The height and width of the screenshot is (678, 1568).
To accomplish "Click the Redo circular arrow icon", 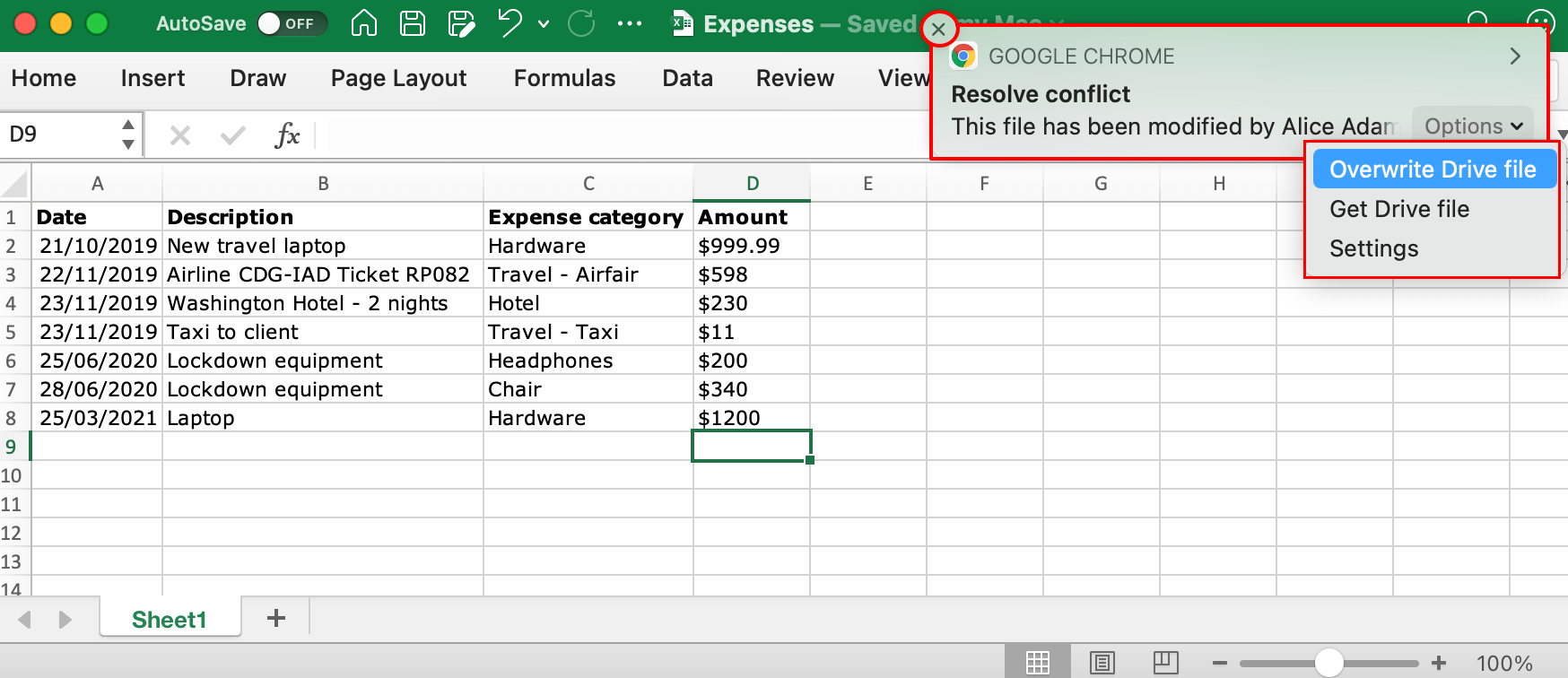I will 582,23.
